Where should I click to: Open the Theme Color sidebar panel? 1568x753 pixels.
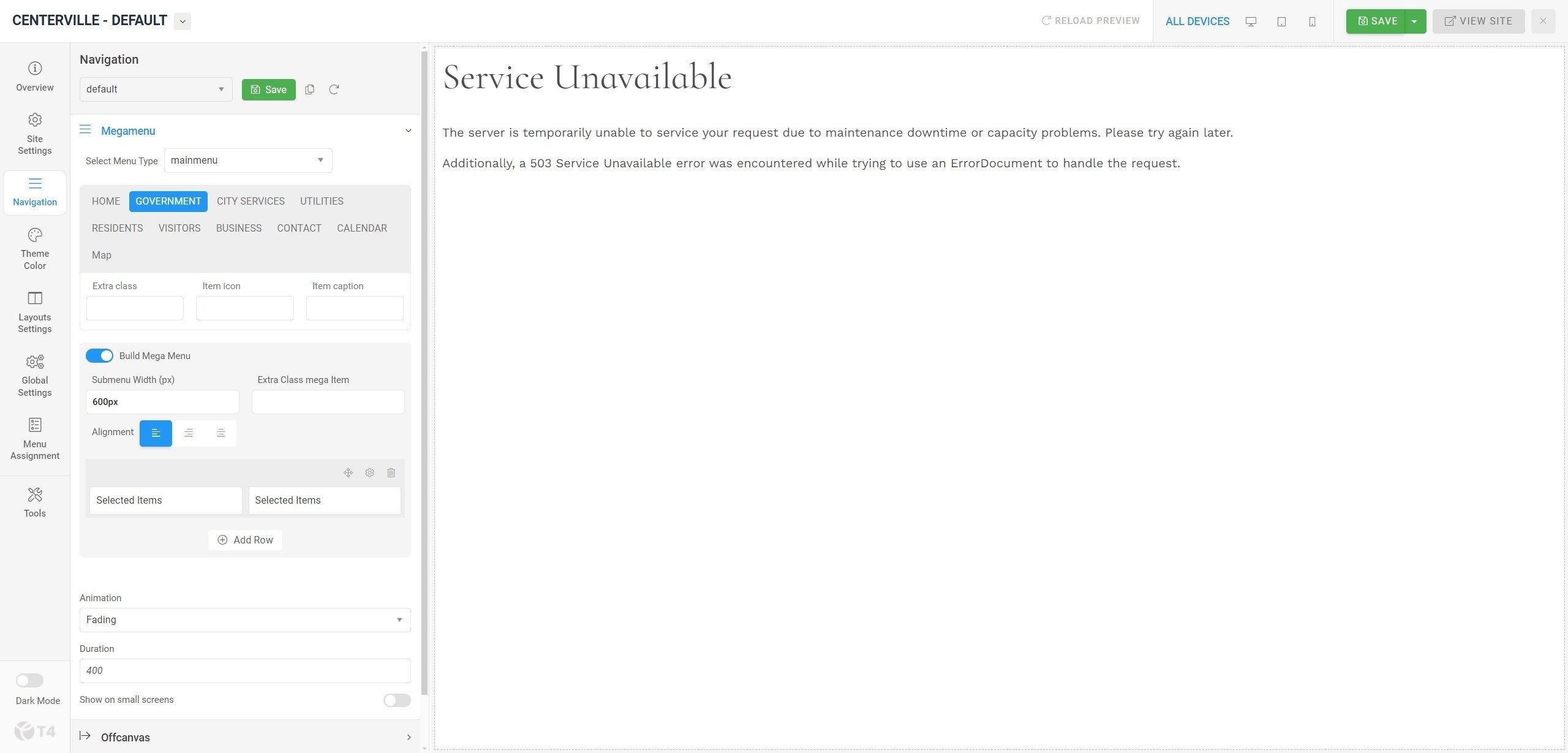click(x=35, y=249)
